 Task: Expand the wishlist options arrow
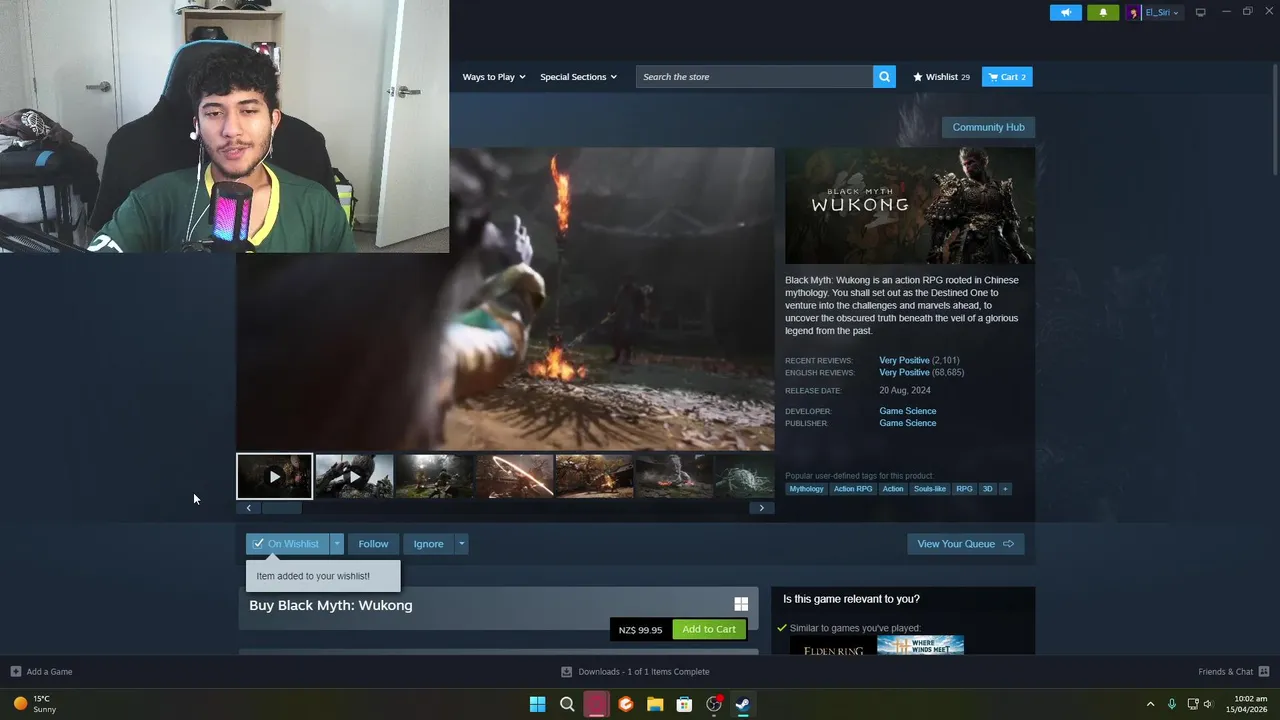click(x=337, y=544)
